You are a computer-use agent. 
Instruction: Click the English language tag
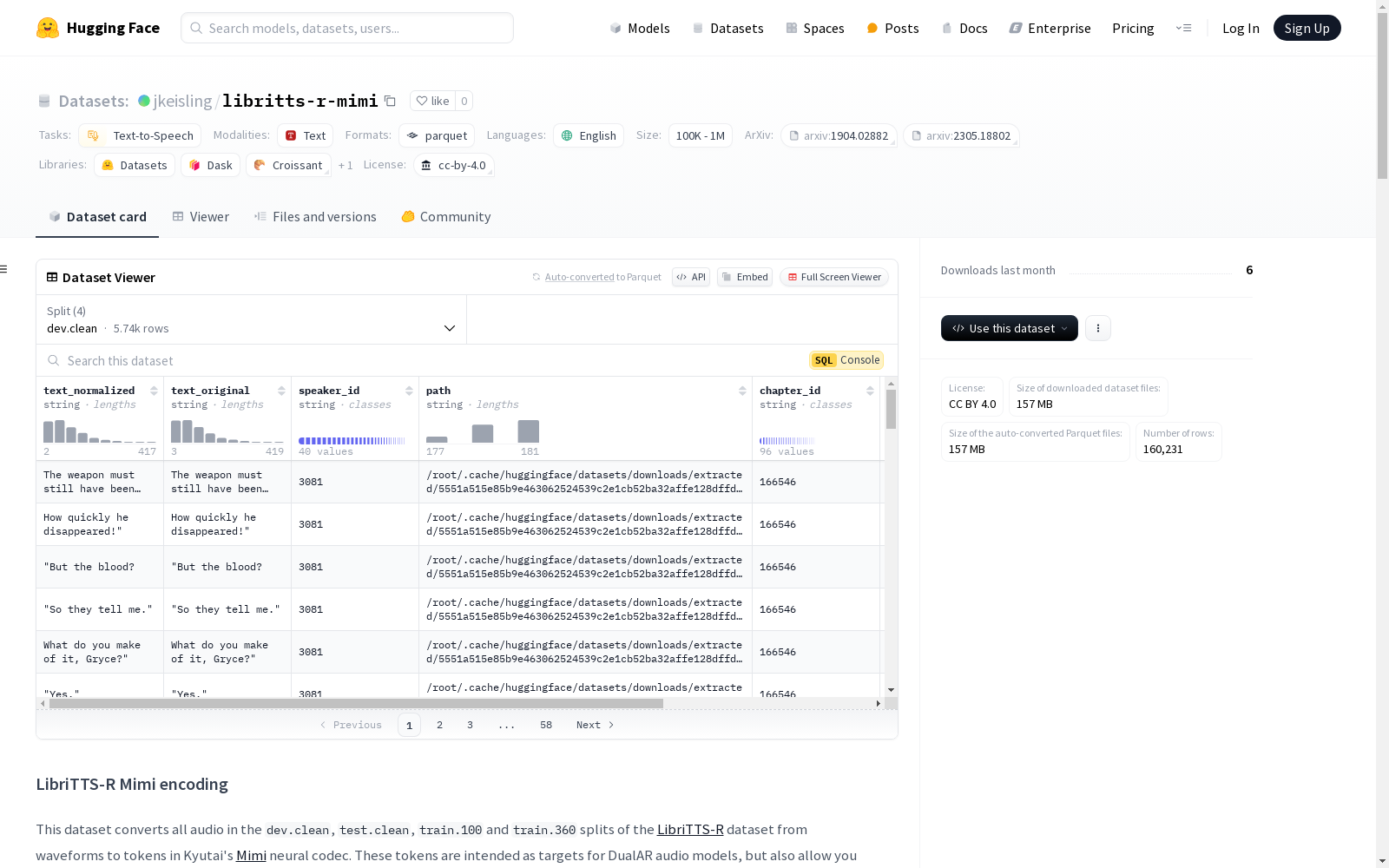coord(589,135)
